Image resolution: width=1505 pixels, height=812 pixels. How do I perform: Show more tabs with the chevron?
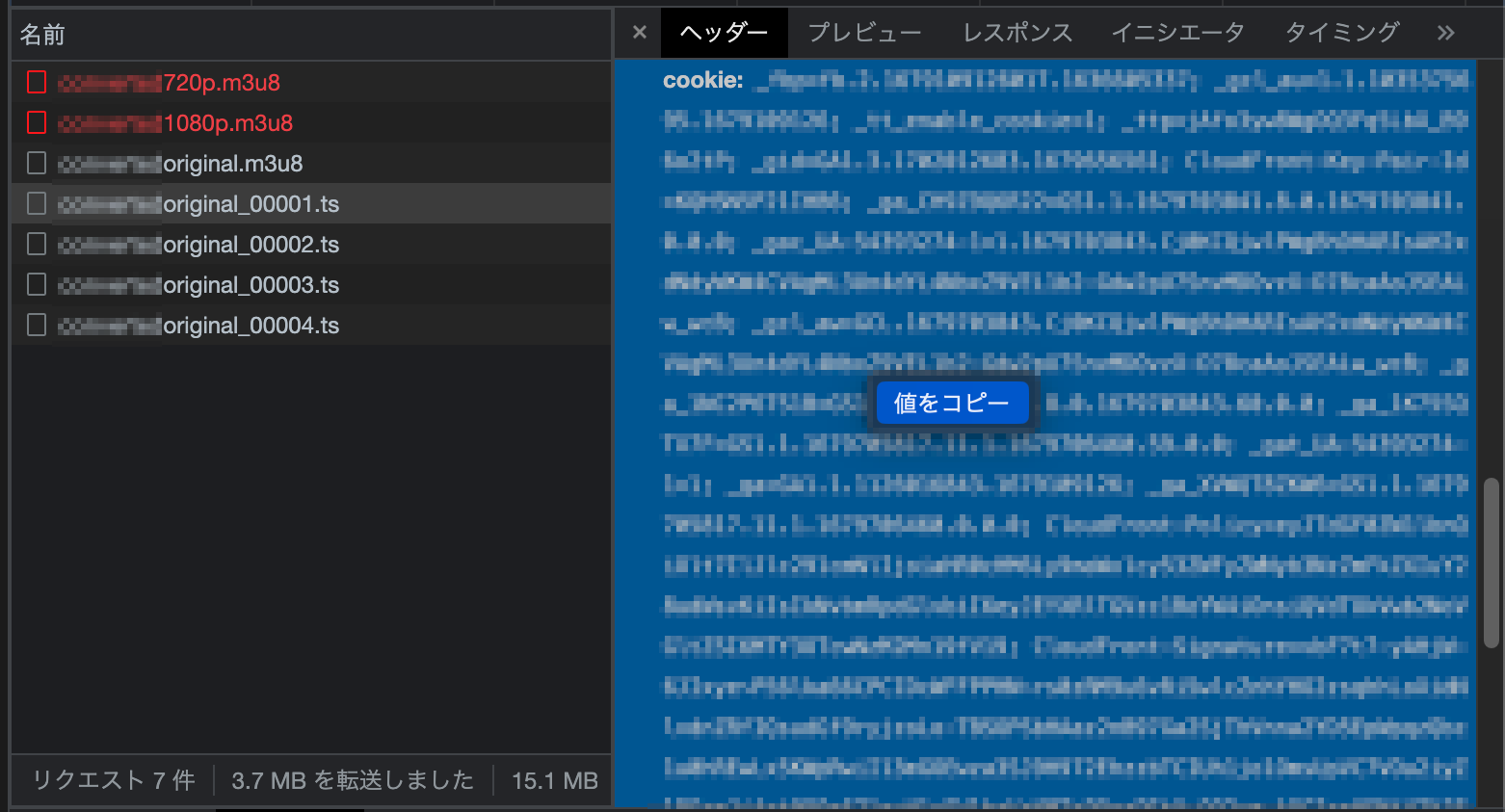point(1445,33)
